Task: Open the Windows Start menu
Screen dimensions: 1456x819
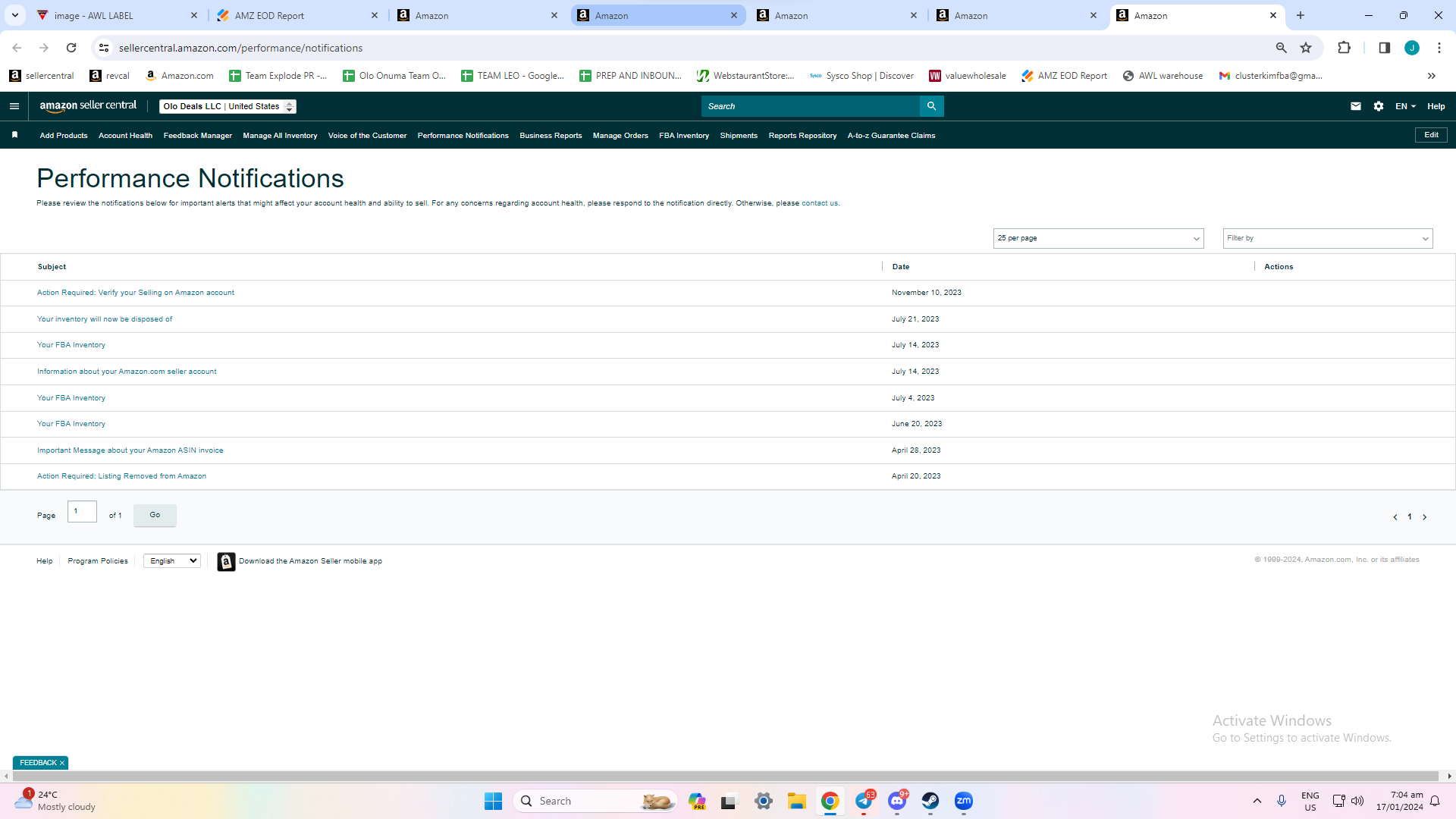Action: pyautogui.click(x=493, y=801)
